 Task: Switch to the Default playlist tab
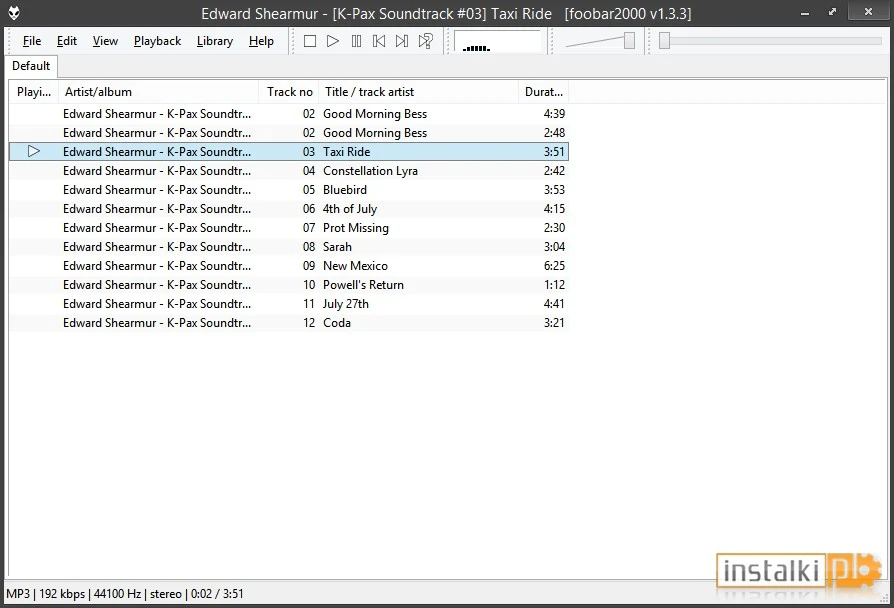coord(31,66)
